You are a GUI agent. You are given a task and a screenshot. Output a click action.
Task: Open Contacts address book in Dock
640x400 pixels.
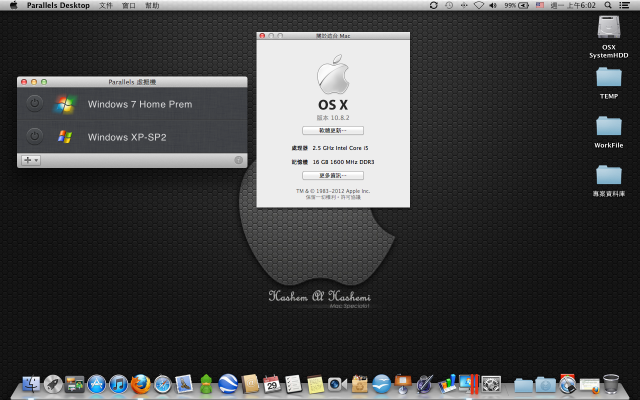250,384
